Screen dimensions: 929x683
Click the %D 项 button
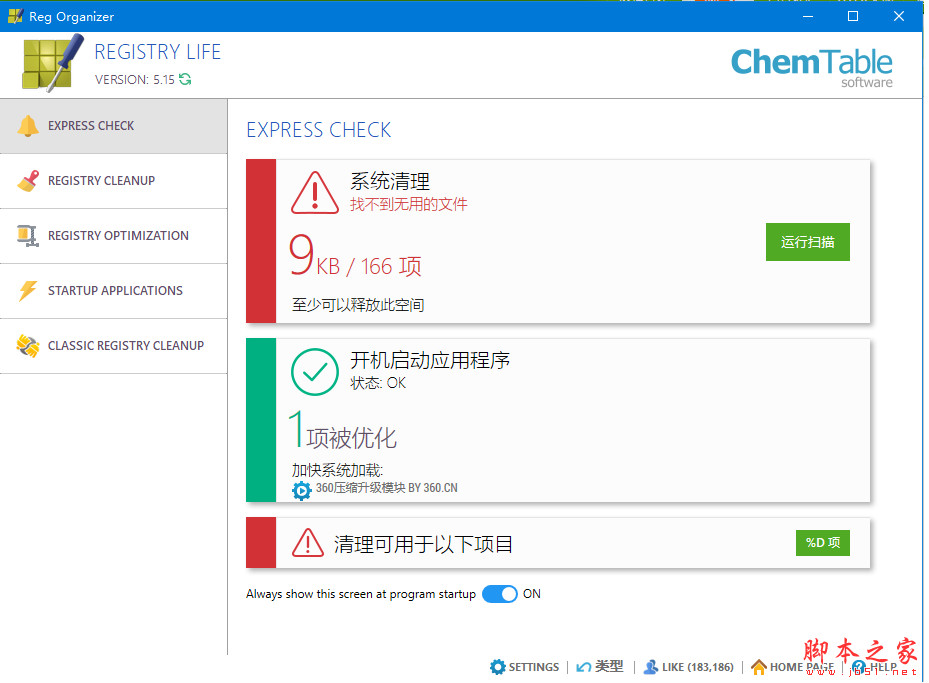tap(822, 542)
